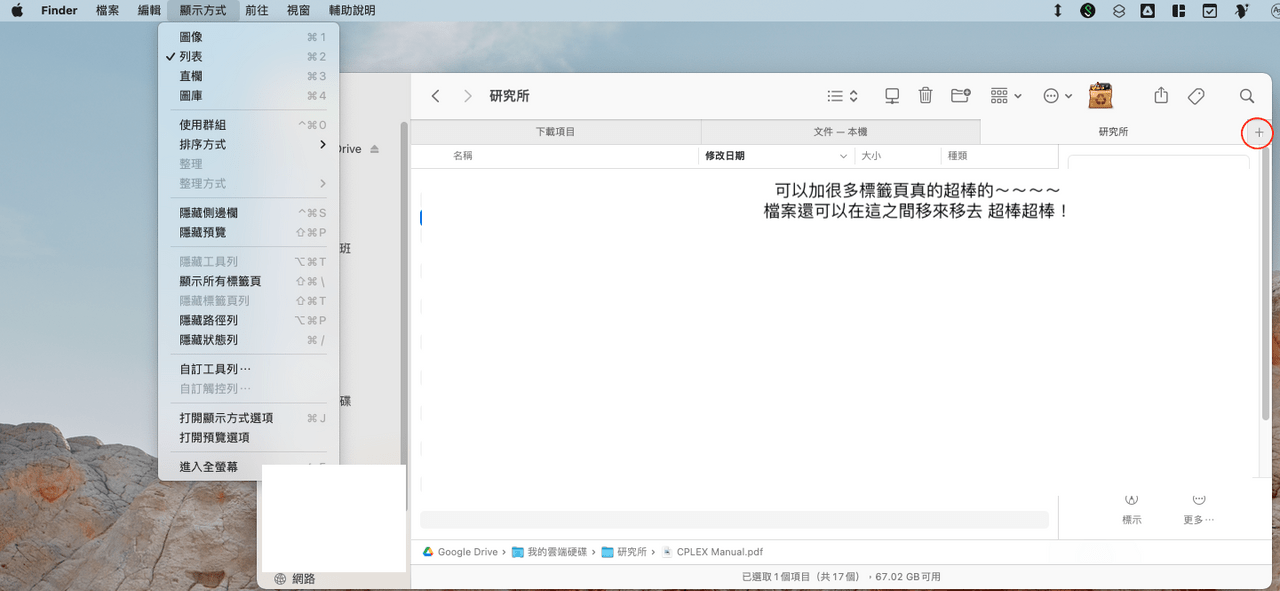
Task: Click the display/screen icon in Finder toolbar
Action: tap(892, 96)
